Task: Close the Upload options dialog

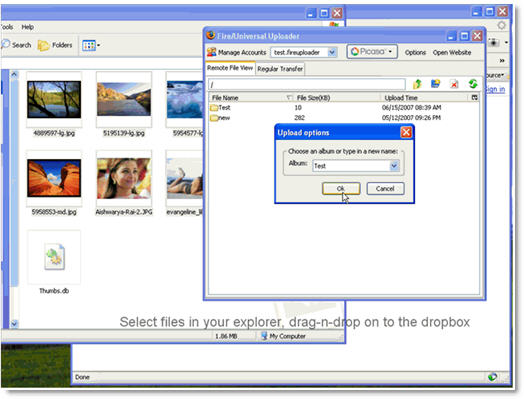Action: pyautogui.click(x=406, y=132)
